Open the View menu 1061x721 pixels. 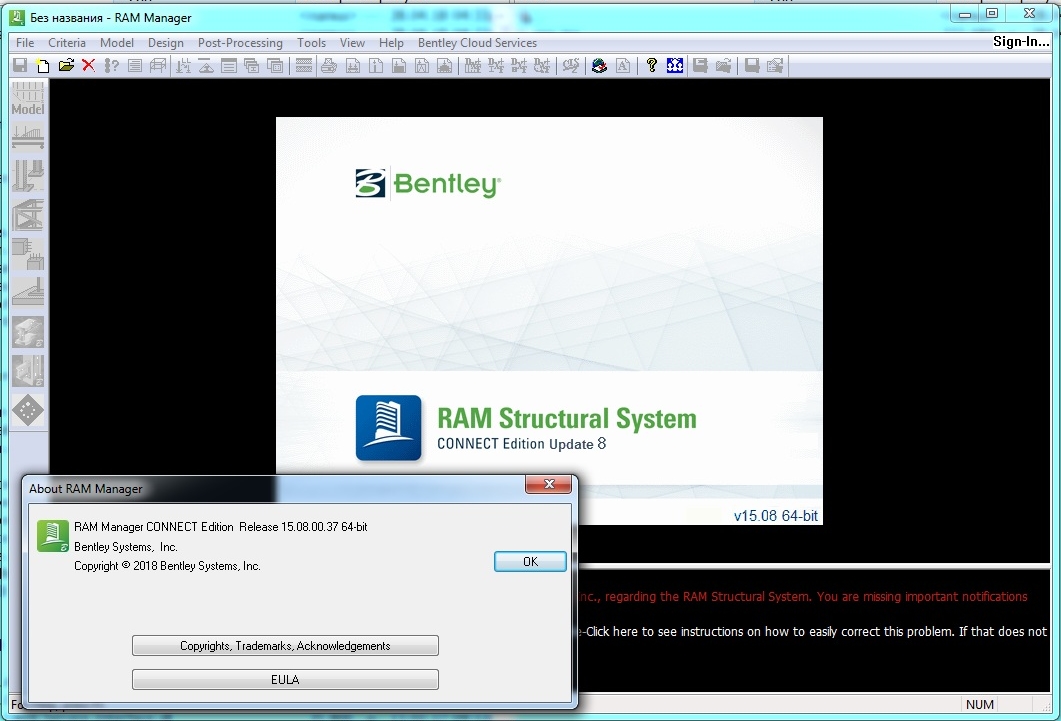pyautogui.click(x=352, y=43)
